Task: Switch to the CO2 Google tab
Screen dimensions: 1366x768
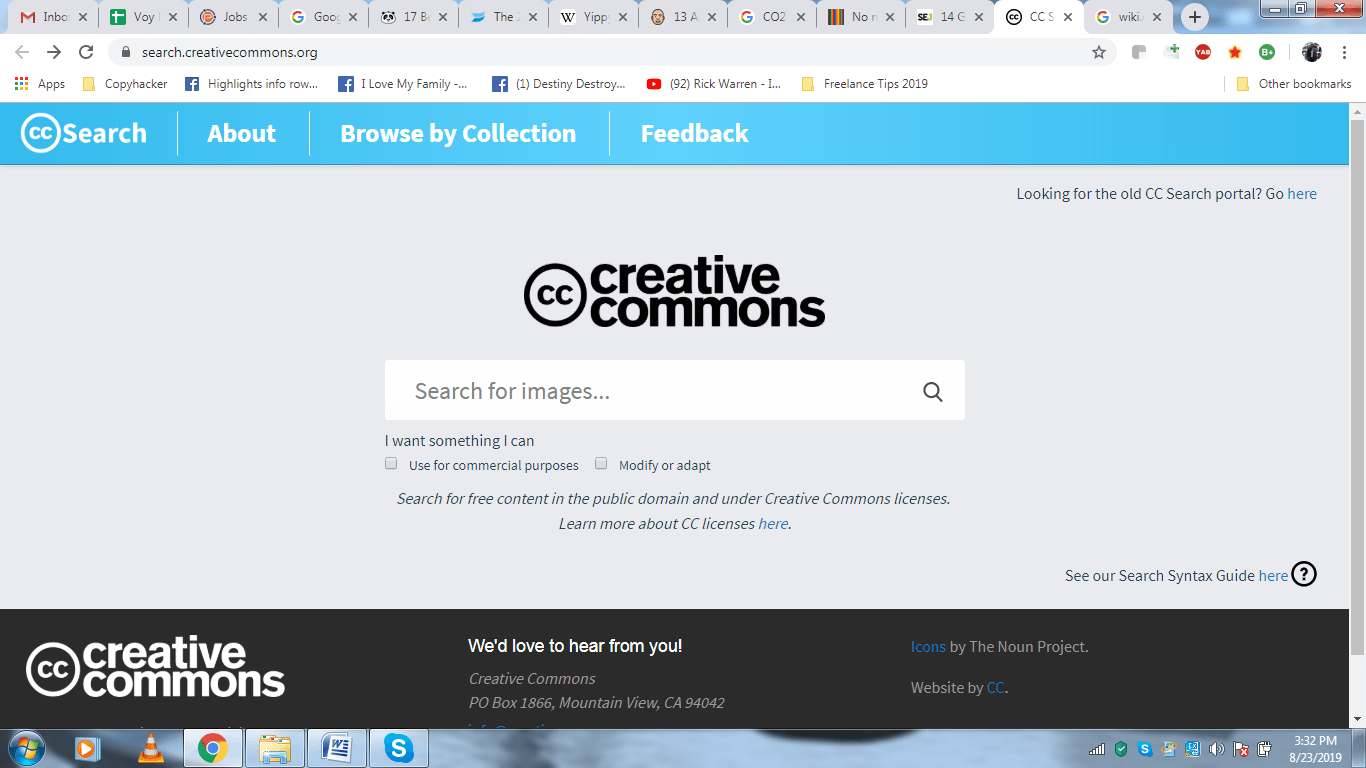Action: point(773,17)
